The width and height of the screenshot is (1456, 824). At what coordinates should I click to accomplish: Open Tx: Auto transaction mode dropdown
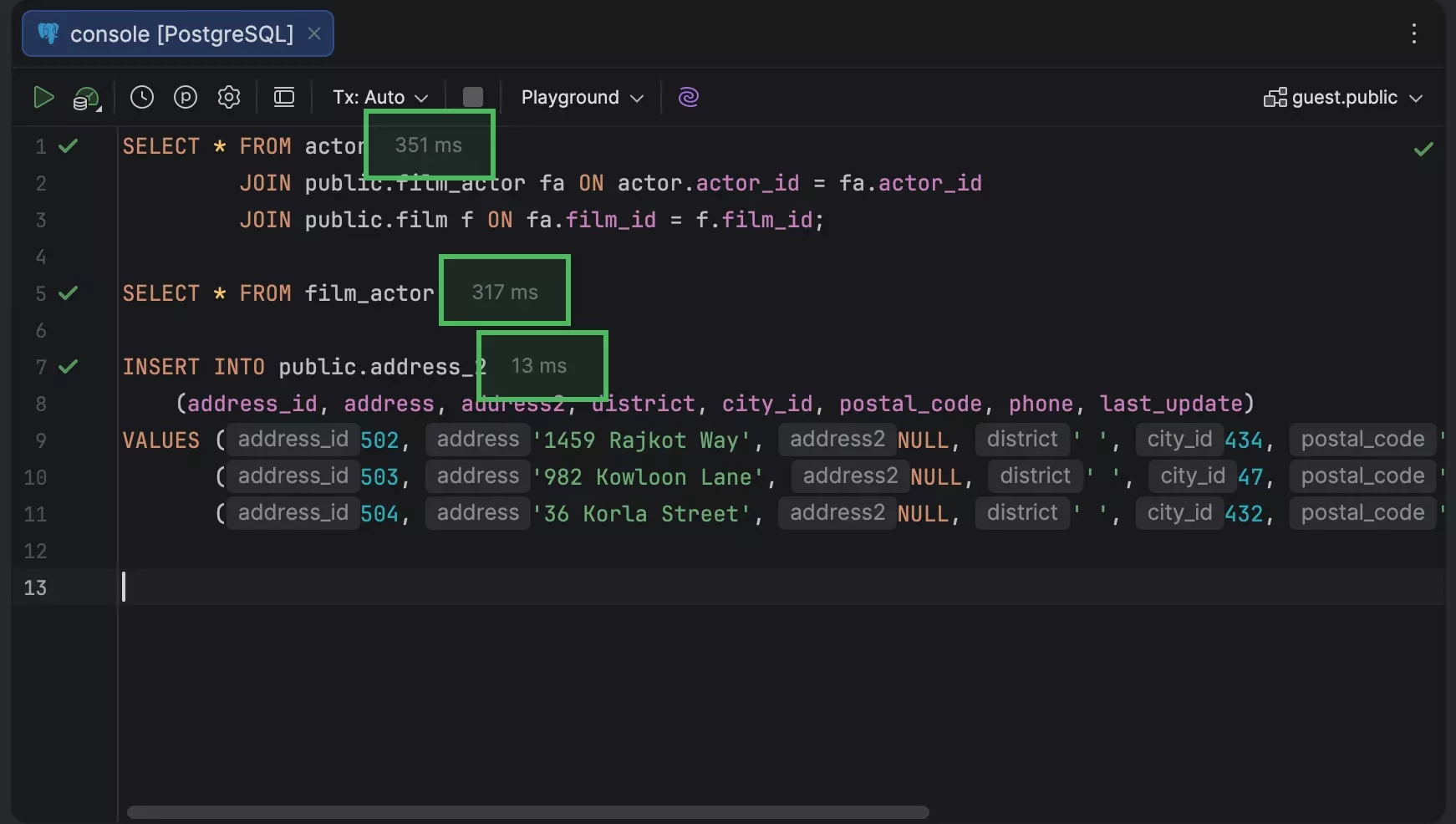point(380,98)
